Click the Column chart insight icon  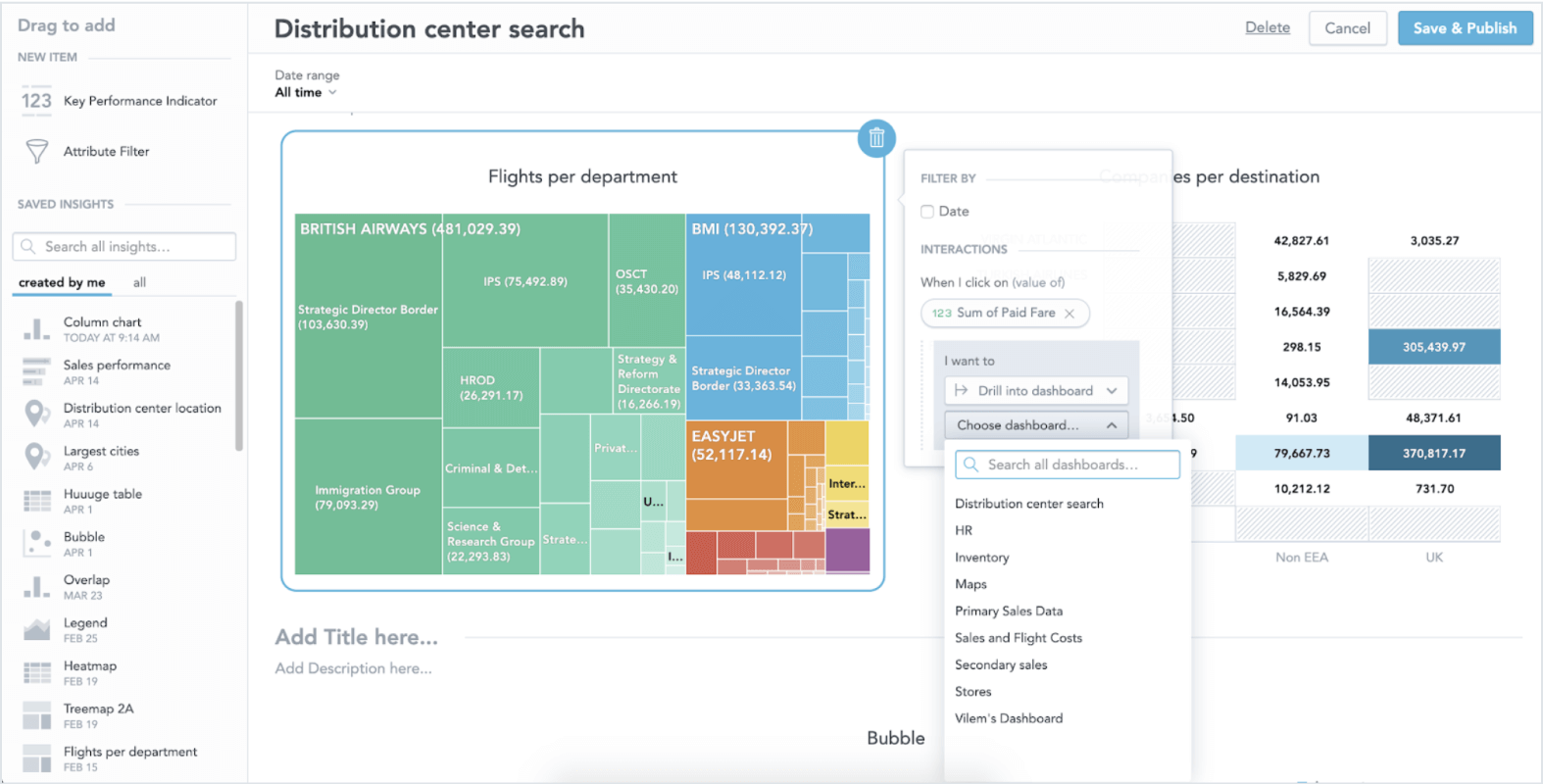[36, 329]
